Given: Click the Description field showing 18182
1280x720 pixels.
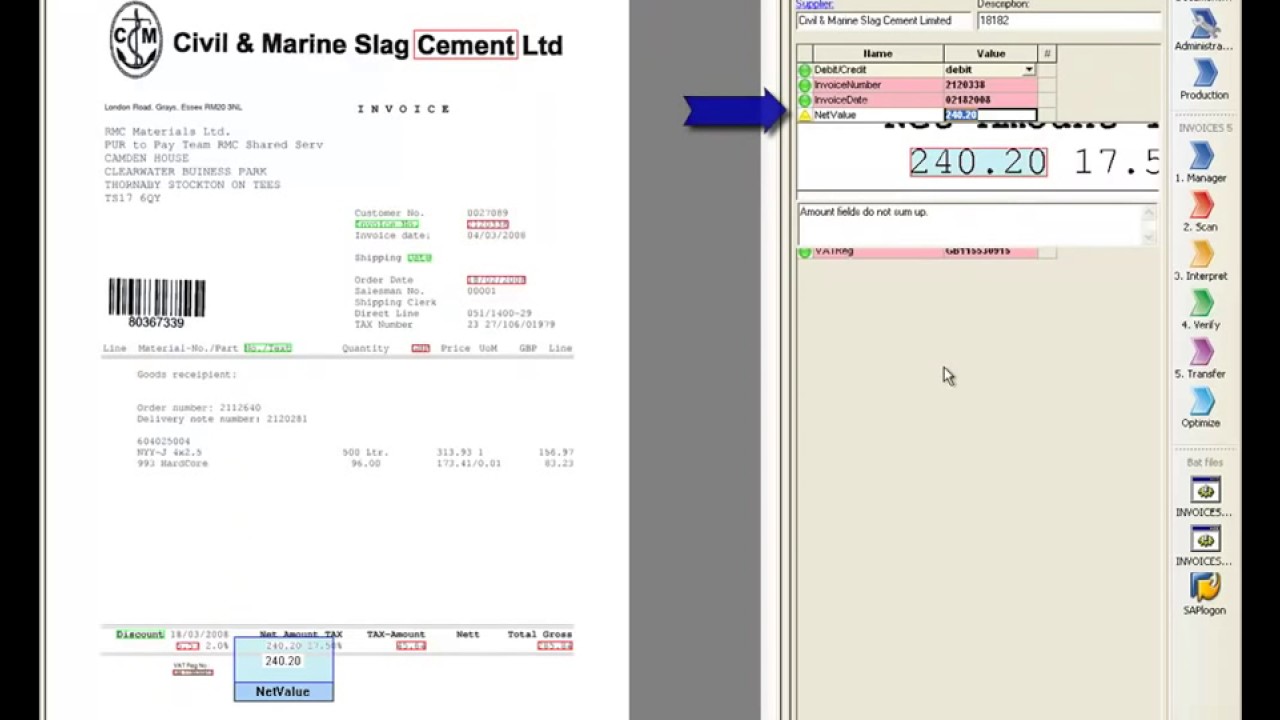Looking at the screenshot, I should coord(1068,21).
